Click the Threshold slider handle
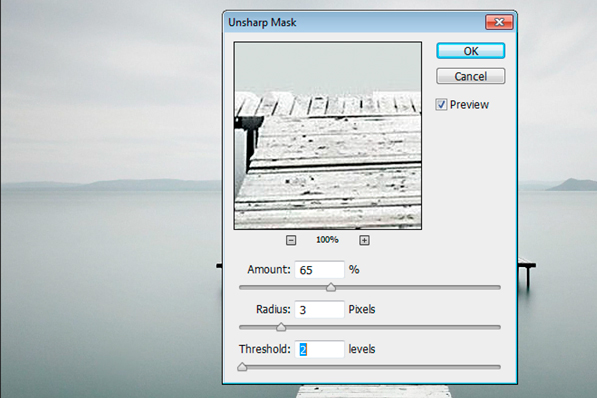 (242, 367)
